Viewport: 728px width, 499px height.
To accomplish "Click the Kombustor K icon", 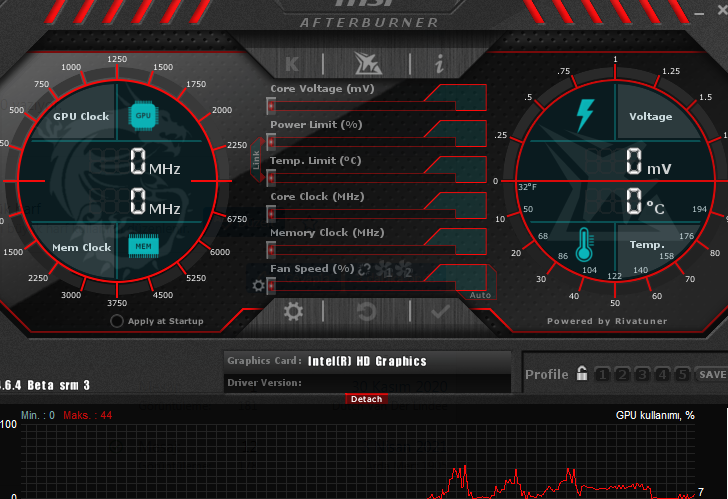I will 292,64.
